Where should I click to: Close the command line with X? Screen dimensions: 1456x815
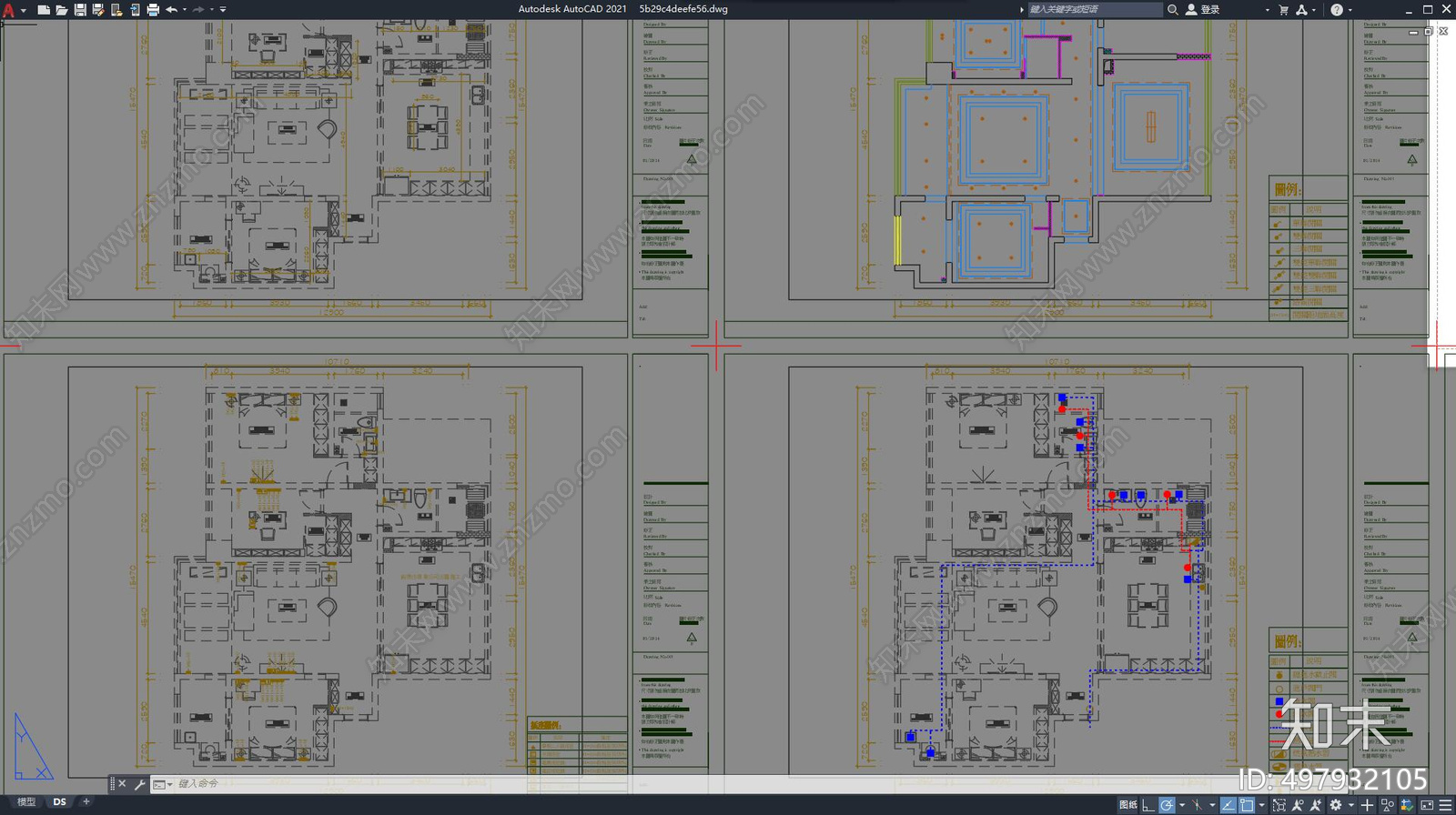tap(122, 783)
